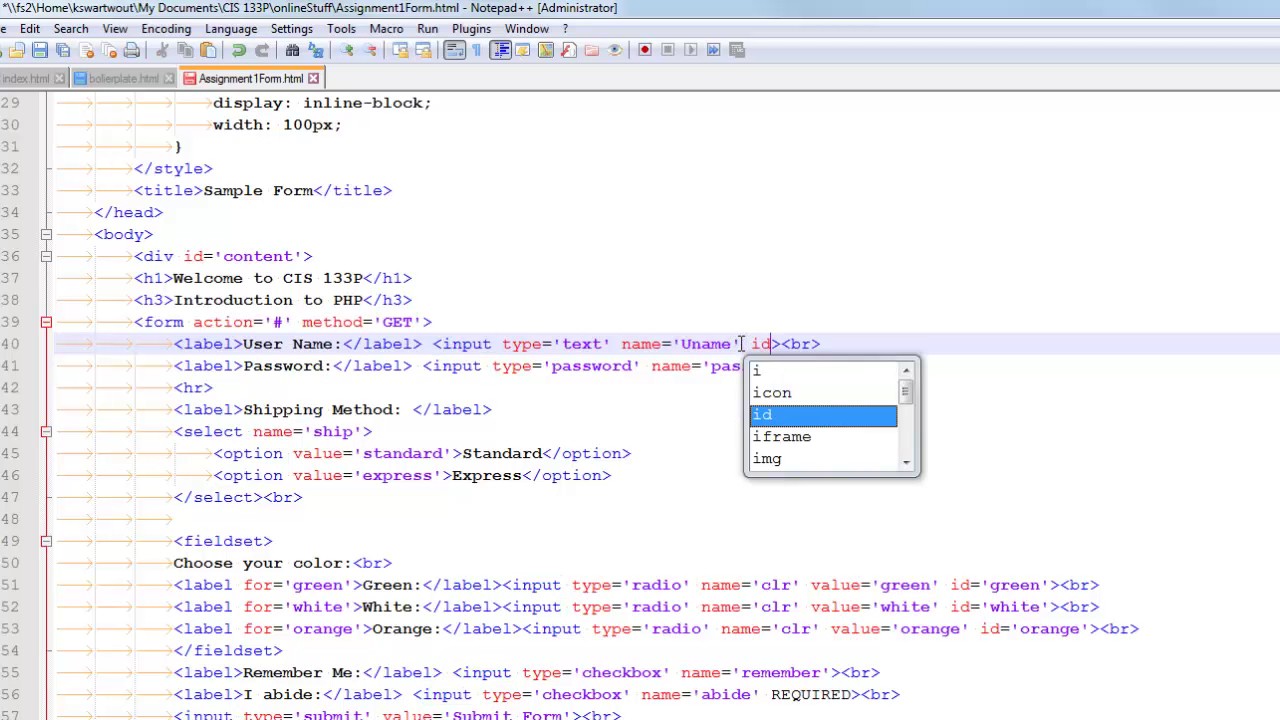Open the Function List icon
1280x720 pixels.
pos(569,50)
